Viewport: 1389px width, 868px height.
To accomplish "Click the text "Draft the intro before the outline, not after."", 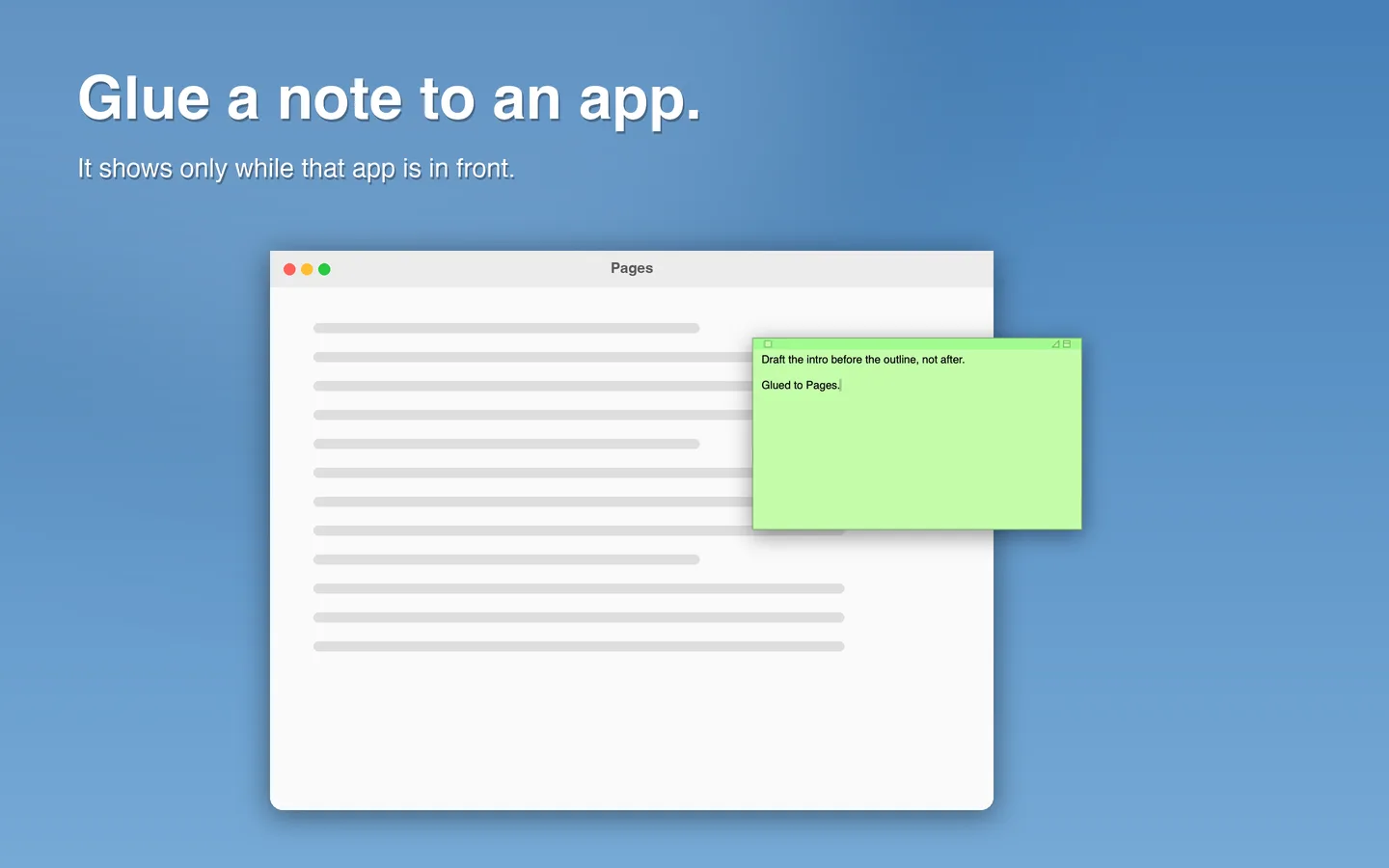I will [x=862, y=360].
